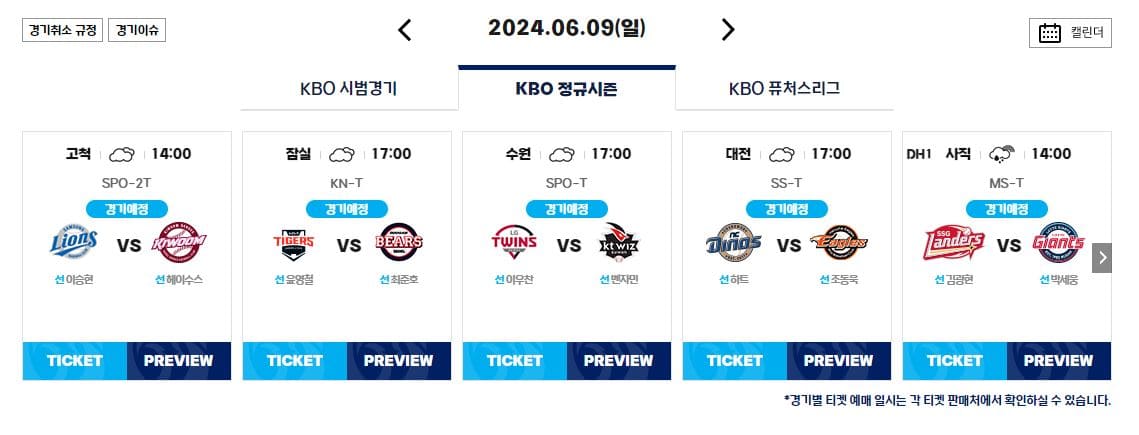Open 경기이슈 button
1139x435 pixels.
click(x=137, y=31)
